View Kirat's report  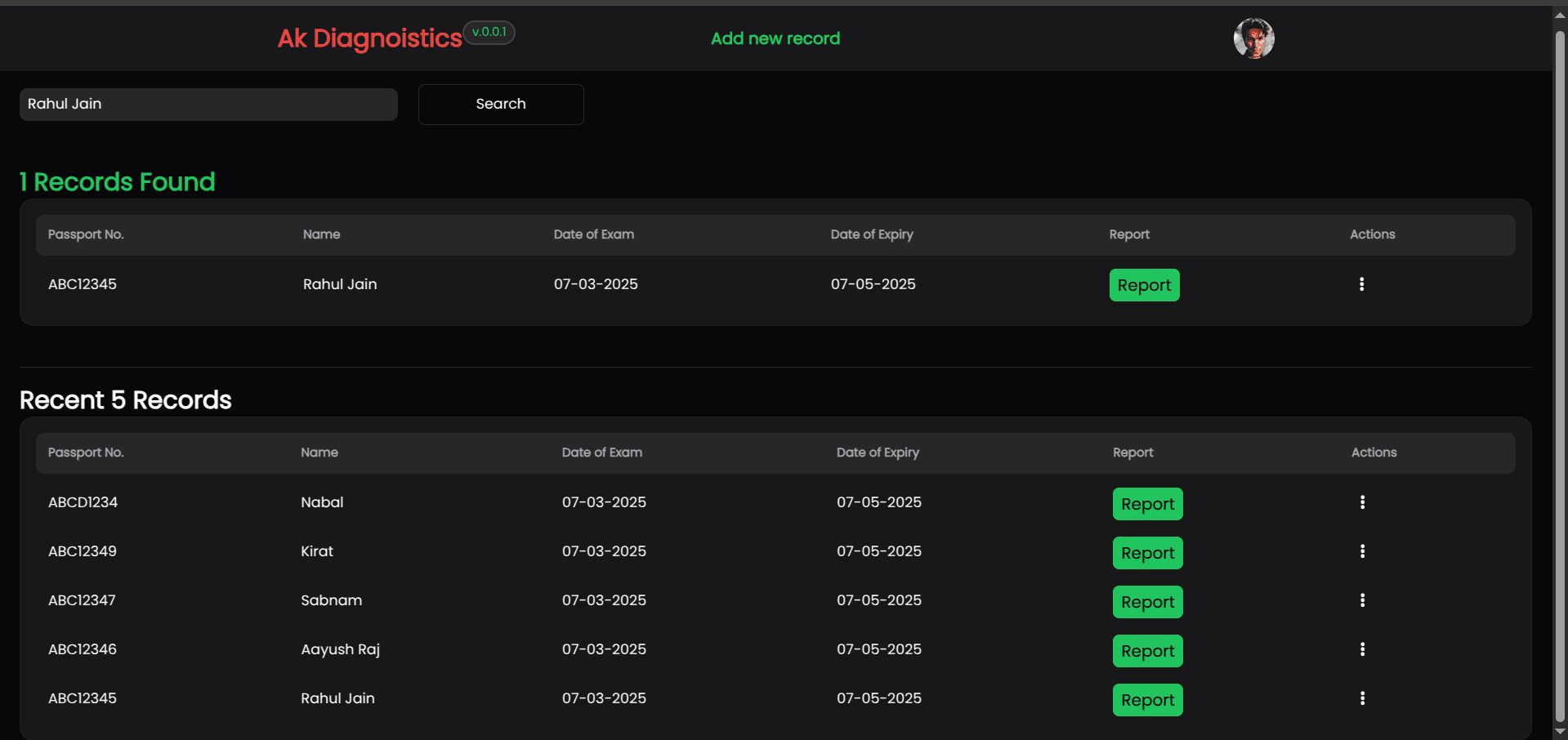[1147, 553]
